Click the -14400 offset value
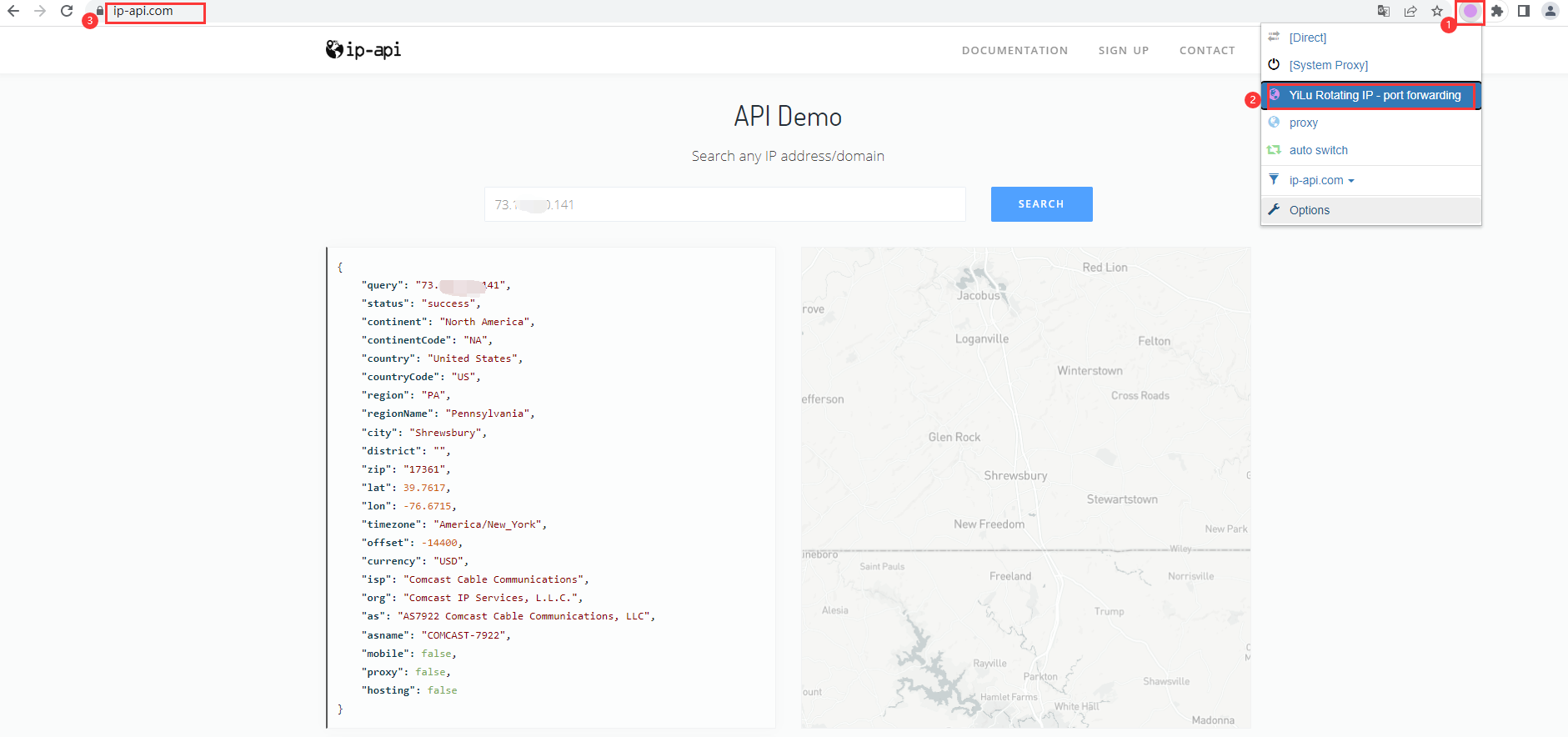This screenshot has height=737, width=1568. 439,543
